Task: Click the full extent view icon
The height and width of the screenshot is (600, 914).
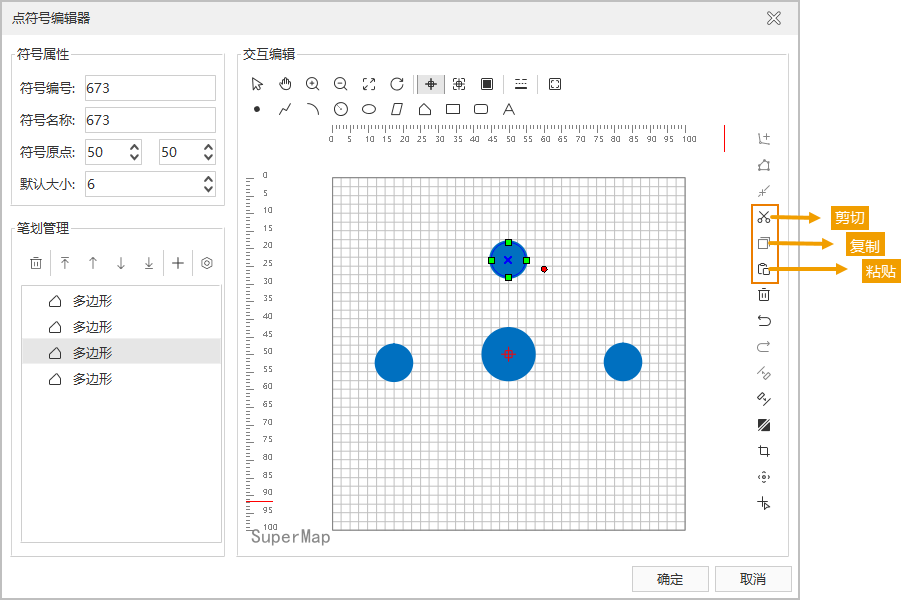Action: pyautogui.click(x=369, y=84)
